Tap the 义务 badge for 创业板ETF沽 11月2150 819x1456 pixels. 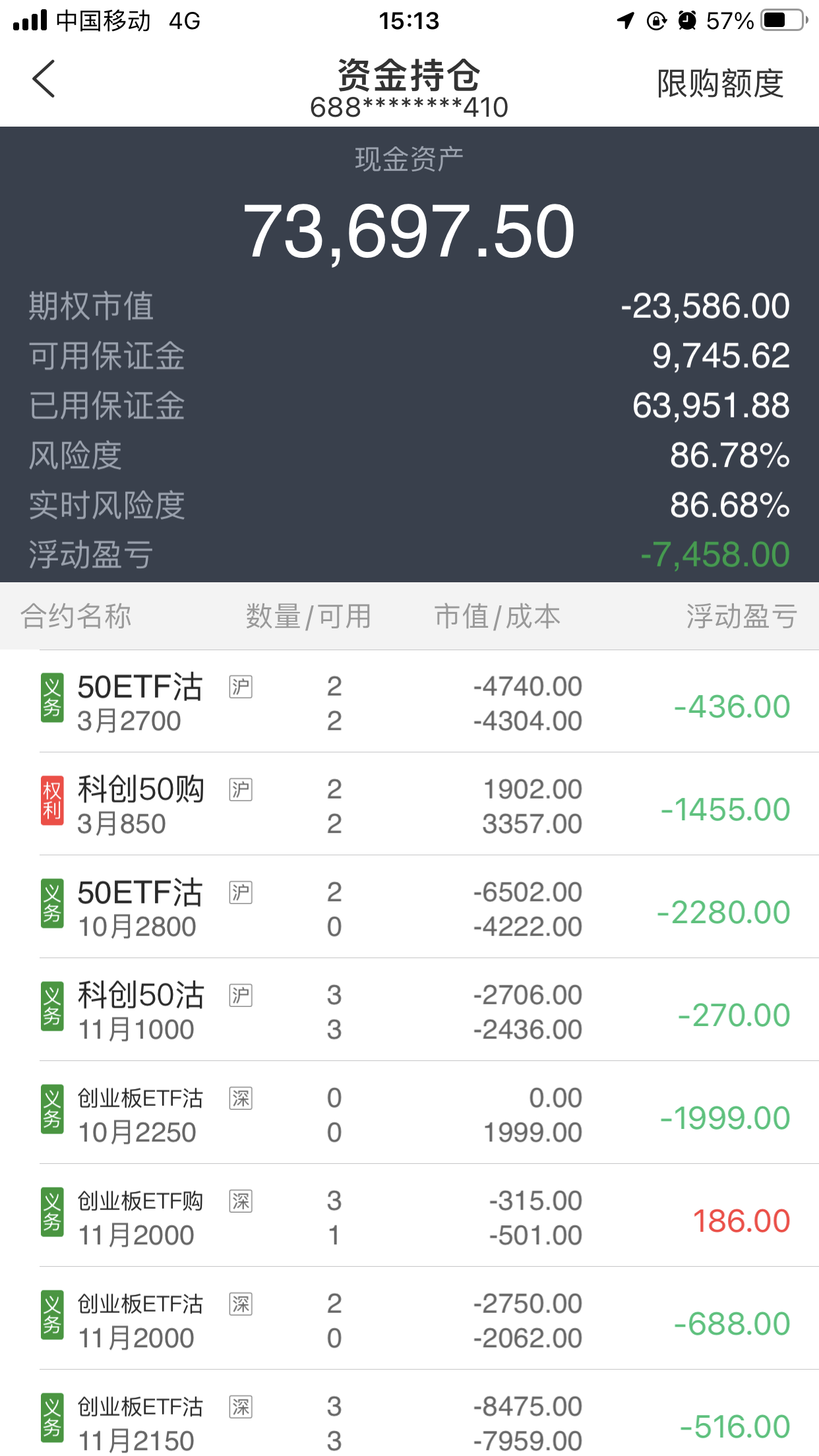click(52, 1418)
